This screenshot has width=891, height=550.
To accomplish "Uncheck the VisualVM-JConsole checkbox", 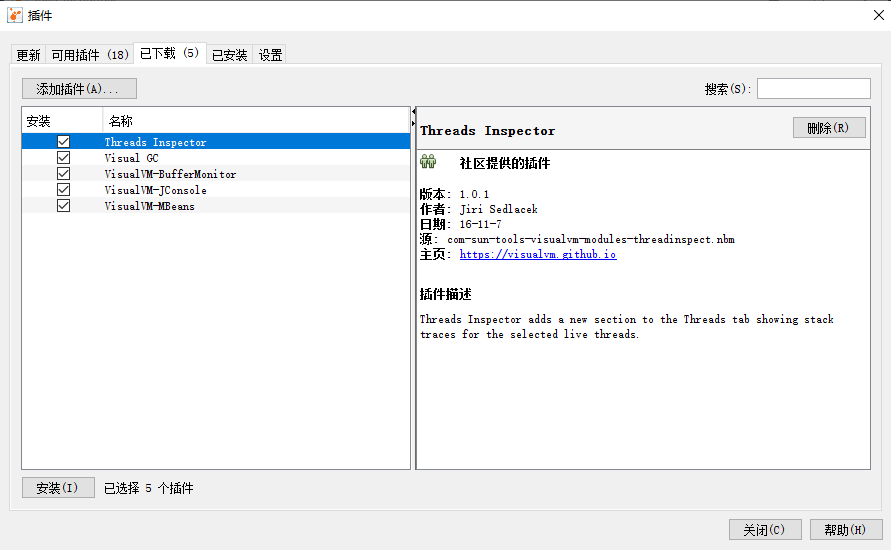I will pos(64,190).
